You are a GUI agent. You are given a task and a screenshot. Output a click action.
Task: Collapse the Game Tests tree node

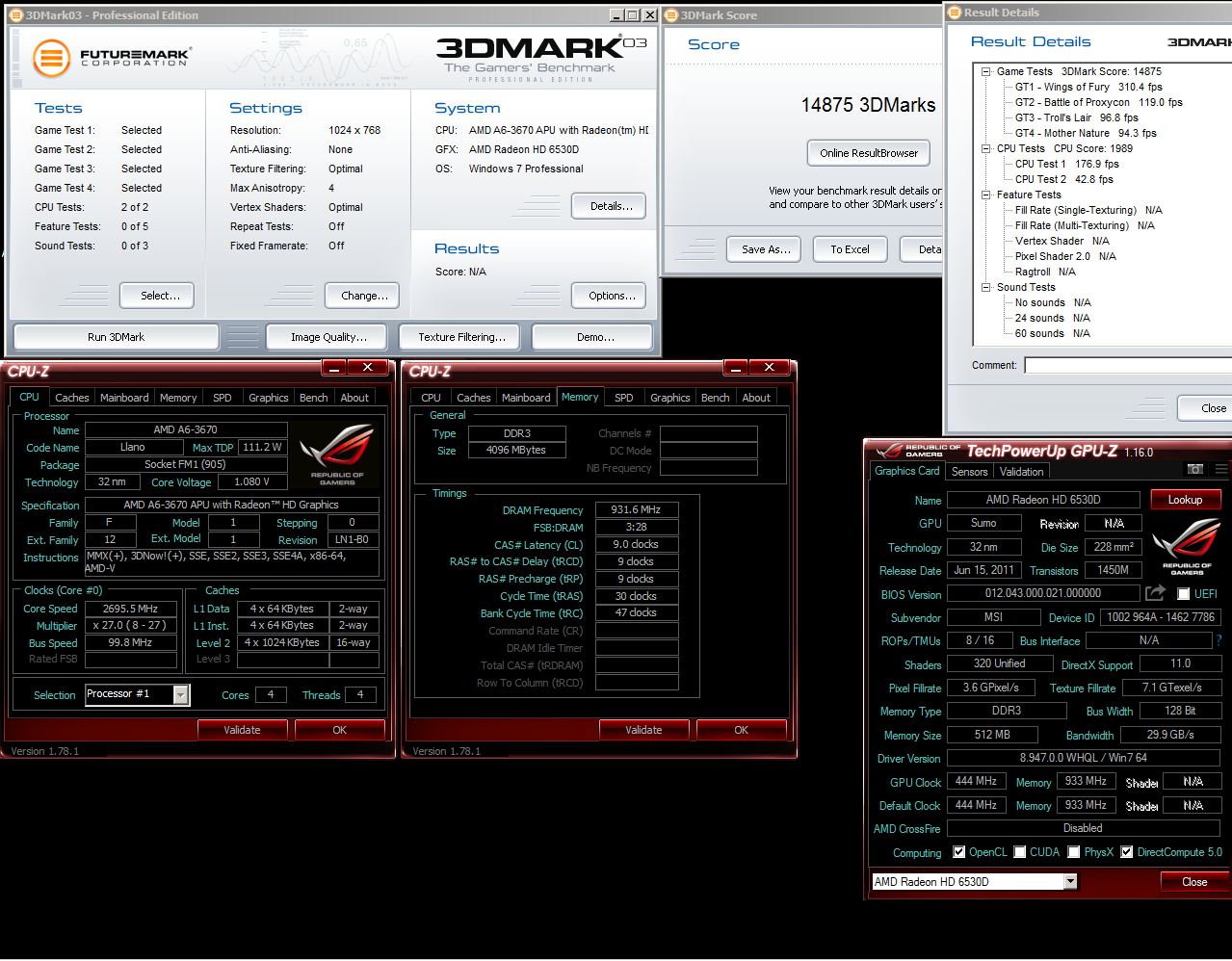[986, 71]
